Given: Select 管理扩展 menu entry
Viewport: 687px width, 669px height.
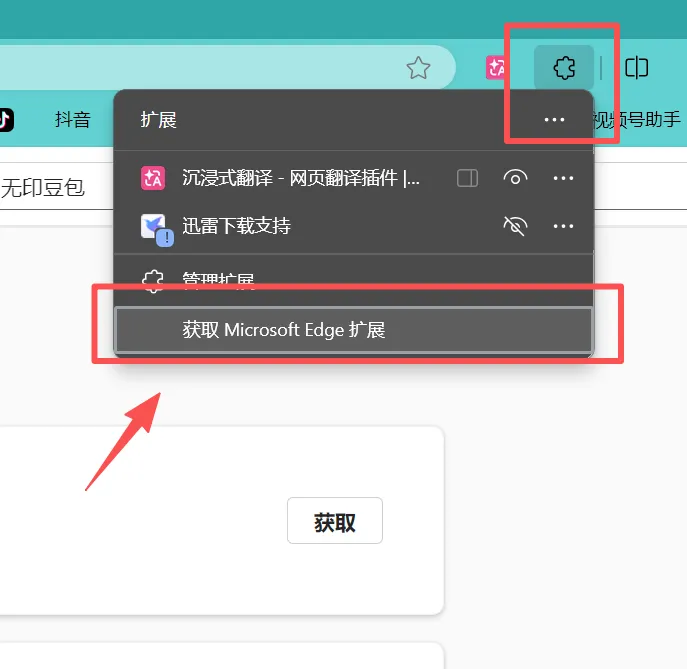Looking at the screenshot, I should click(x=353, y=280).
